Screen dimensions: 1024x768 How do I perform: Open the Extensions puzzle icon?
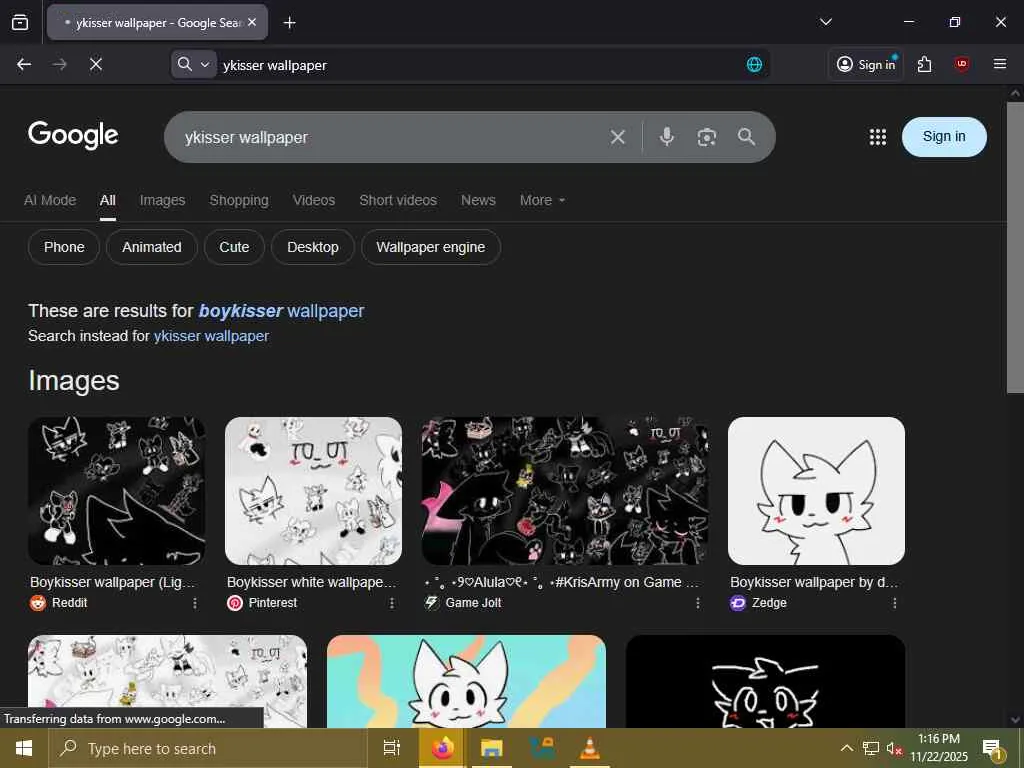[924, 64]
